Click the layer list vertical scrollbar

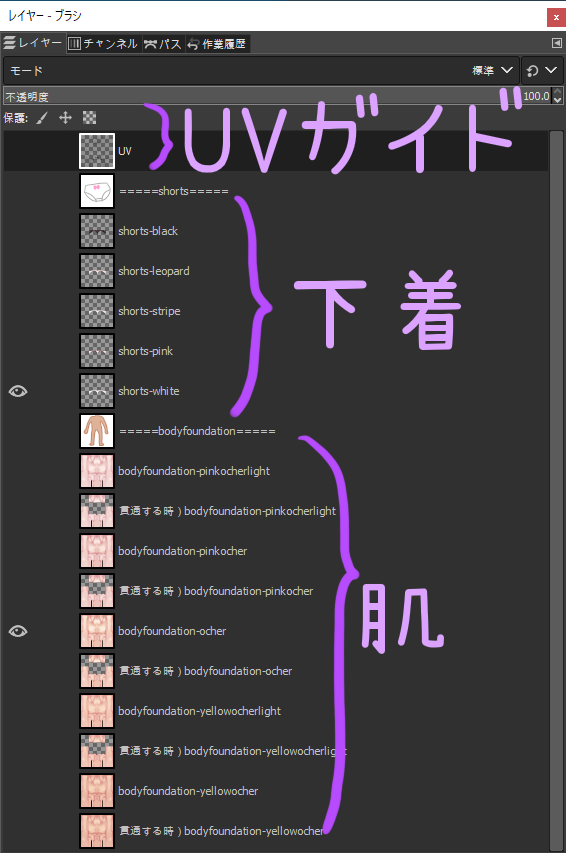(556, 490)
